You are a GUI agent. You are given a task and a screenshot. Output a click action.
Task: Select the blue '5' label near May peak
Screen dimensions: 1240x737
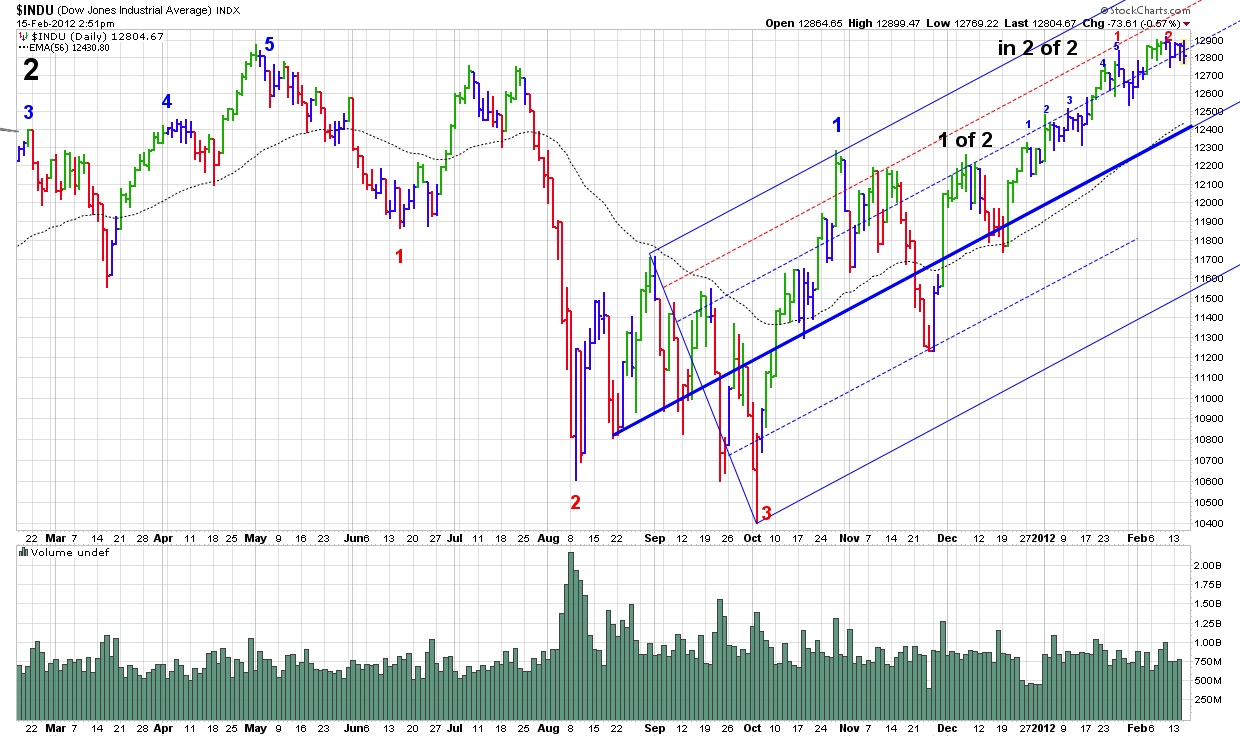[269, 44]
